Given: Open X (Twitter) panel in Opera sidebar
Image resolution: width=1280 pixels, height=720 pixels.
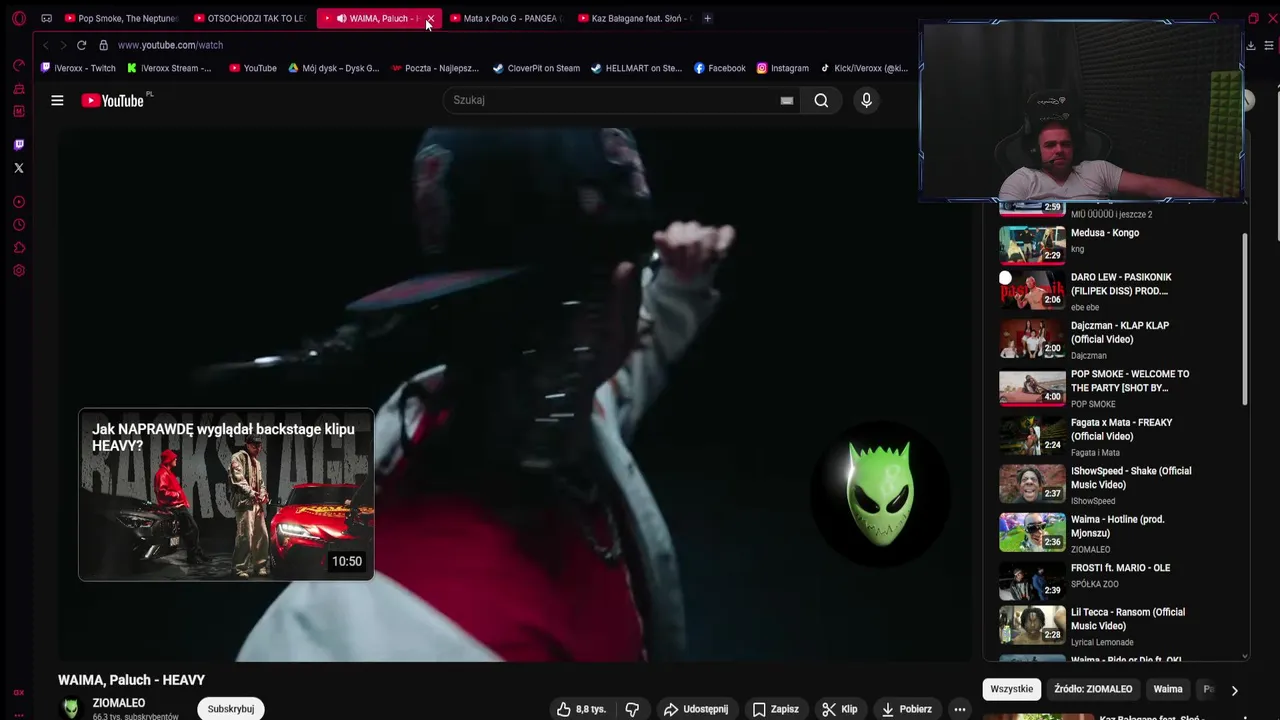Looking at the screenshot, I should pyautogui.click(x=19, y=168).
